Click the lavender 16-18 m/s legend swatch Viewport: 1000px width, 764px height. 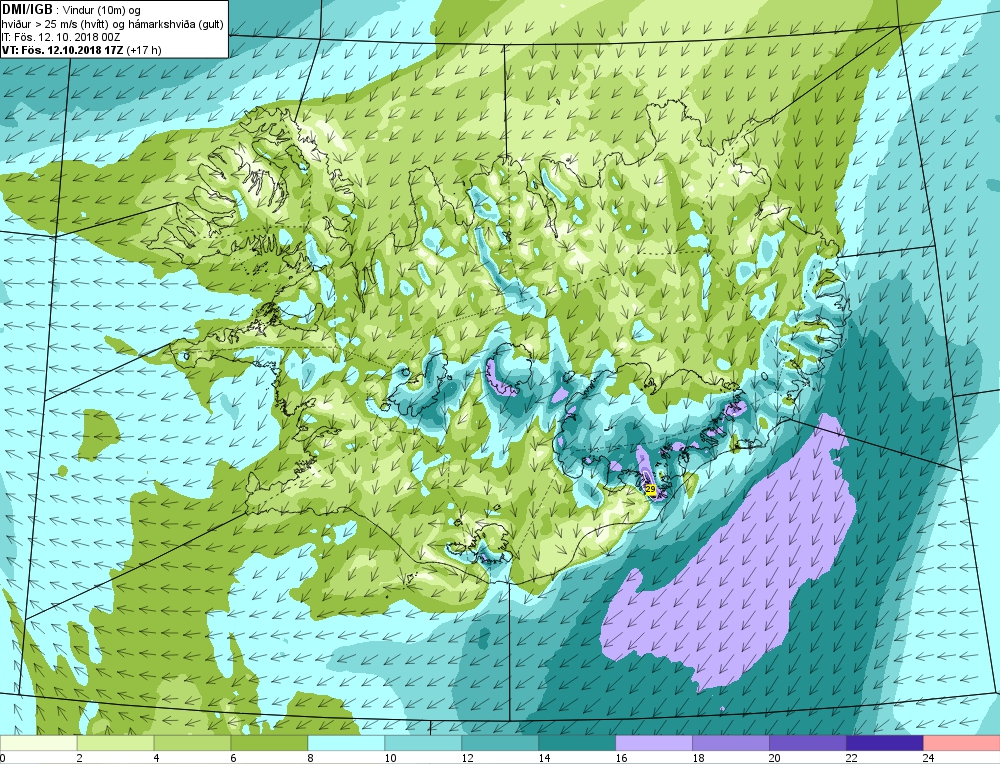point(654,743)
